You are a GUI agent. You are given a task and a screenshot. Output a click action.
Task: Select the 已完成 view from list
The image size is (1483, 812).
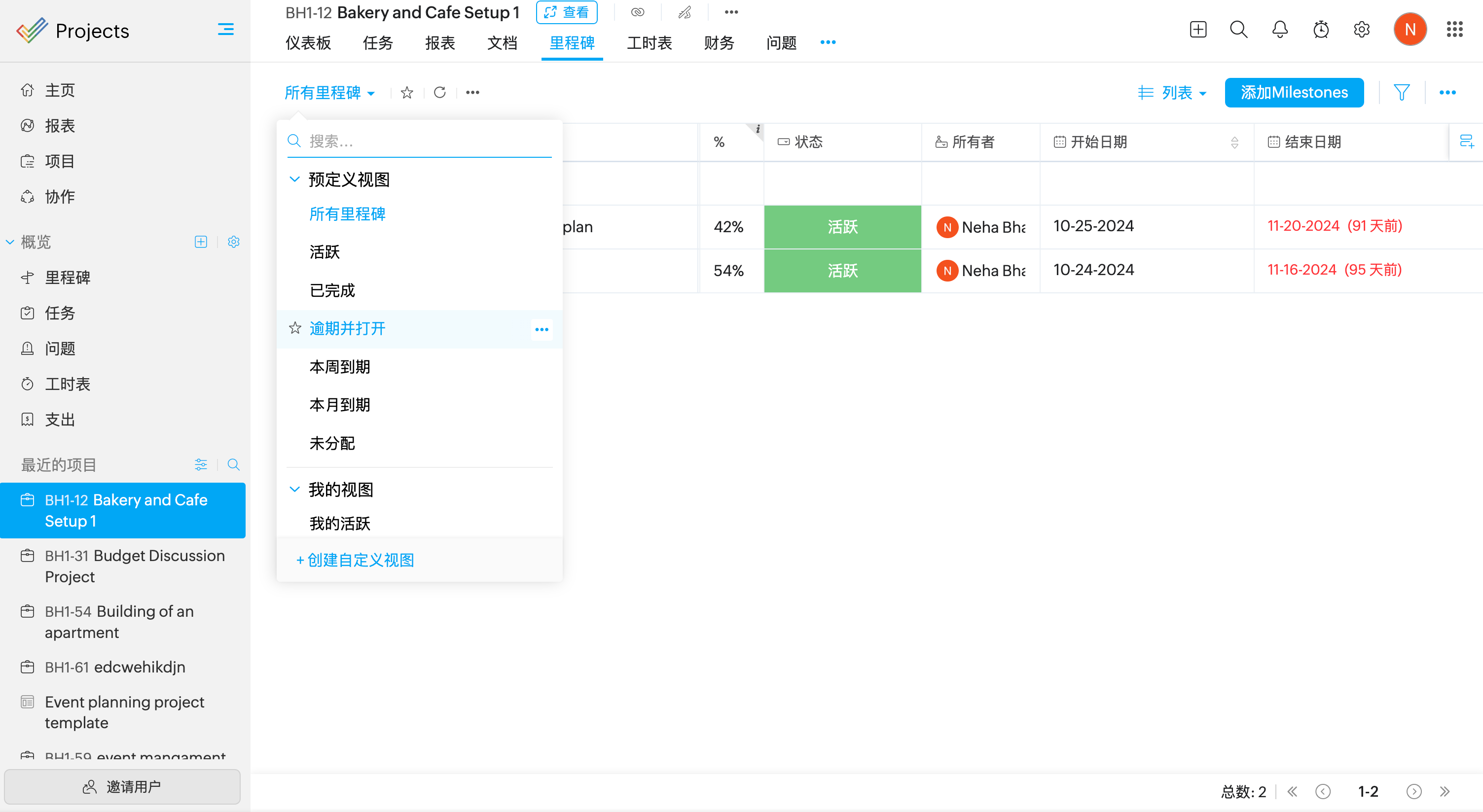point(332,290)
